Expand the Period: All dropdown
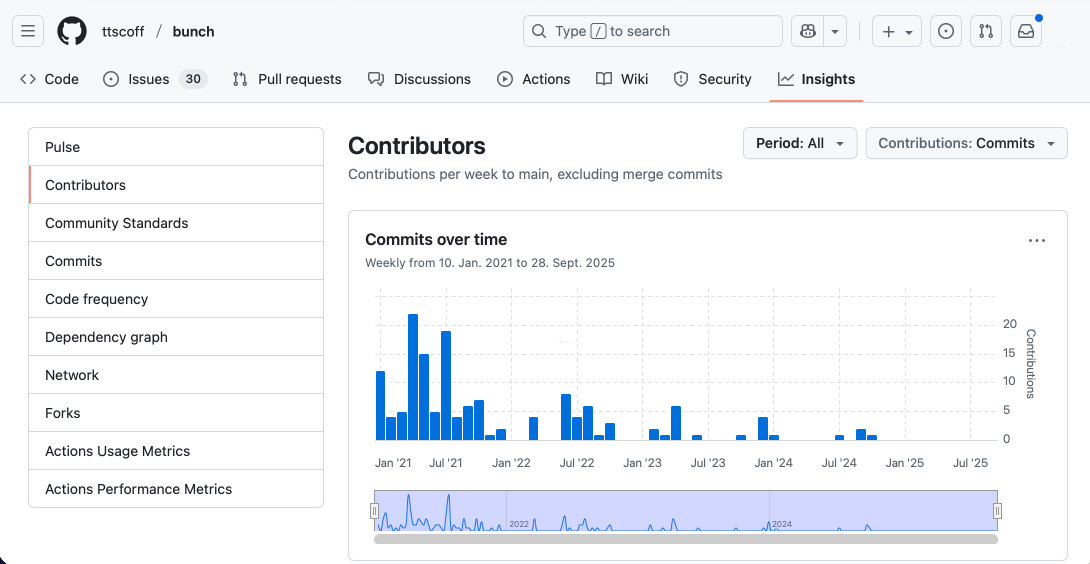The image size is (1090, 564). tap(800, 143)
